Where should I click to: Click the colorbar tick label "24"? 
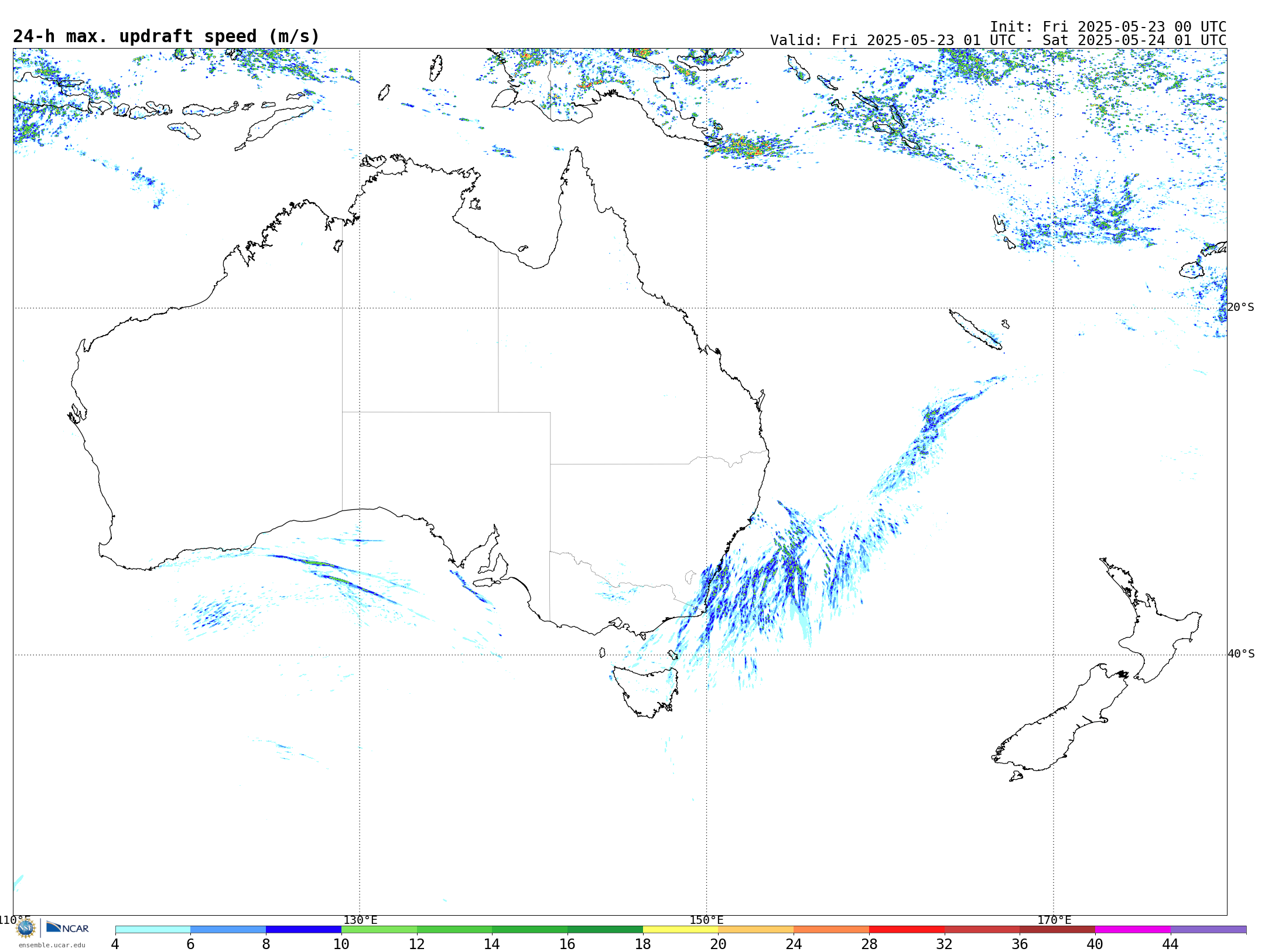[794, 944]
